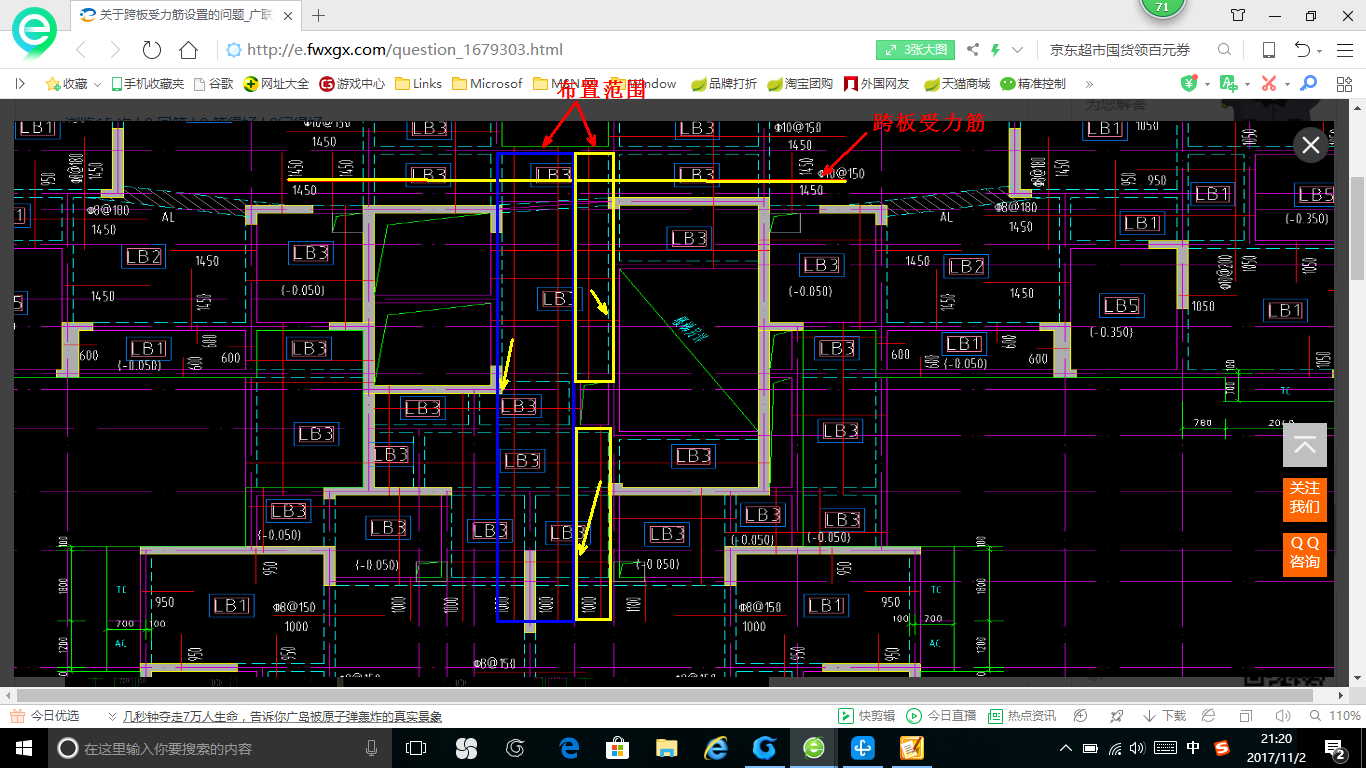Click the magnifier search icon
This screenshot has width=1366, height=768.
coord(1224,50)
